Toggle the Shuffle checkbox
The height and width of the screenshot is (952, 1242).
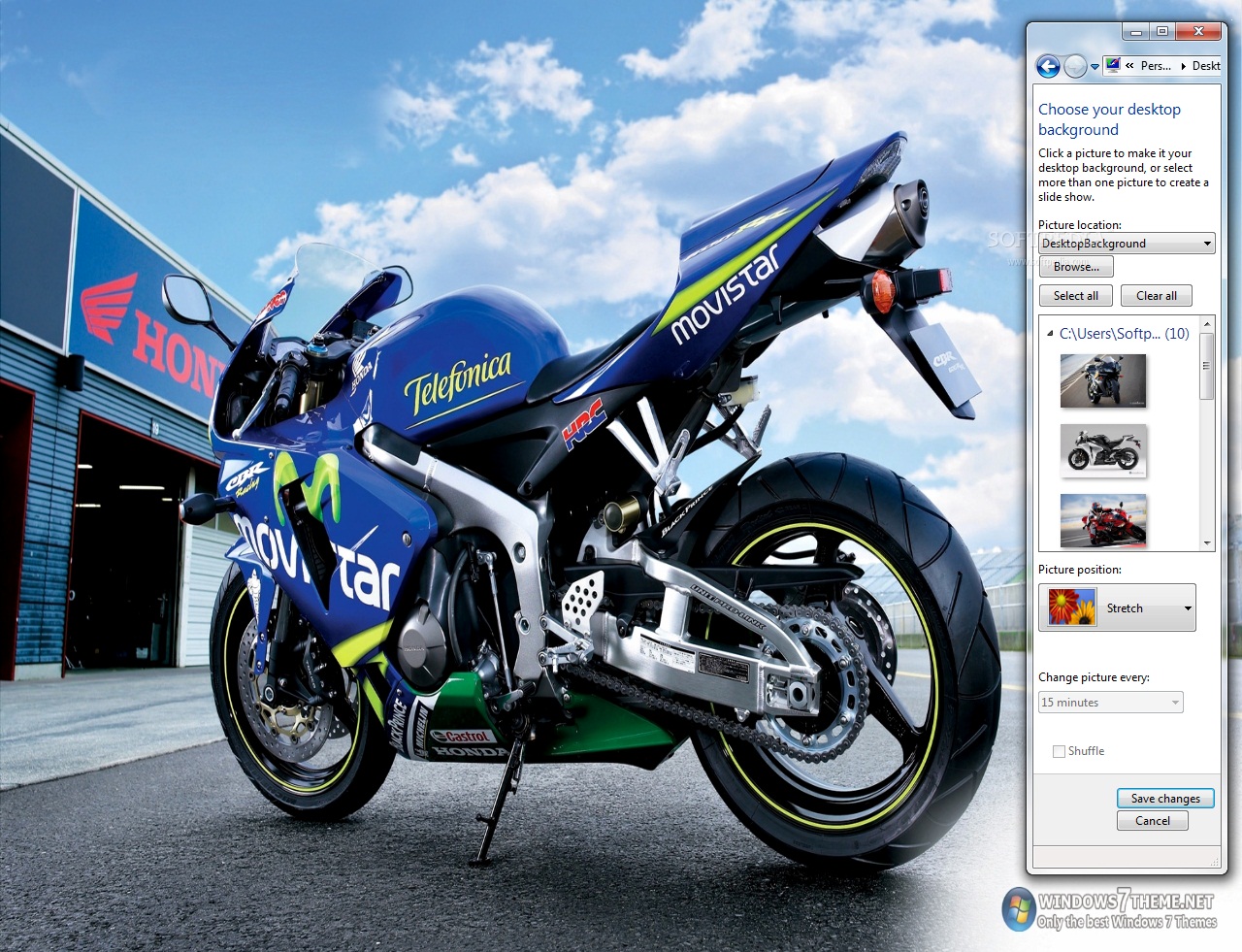coord(1059,751)
